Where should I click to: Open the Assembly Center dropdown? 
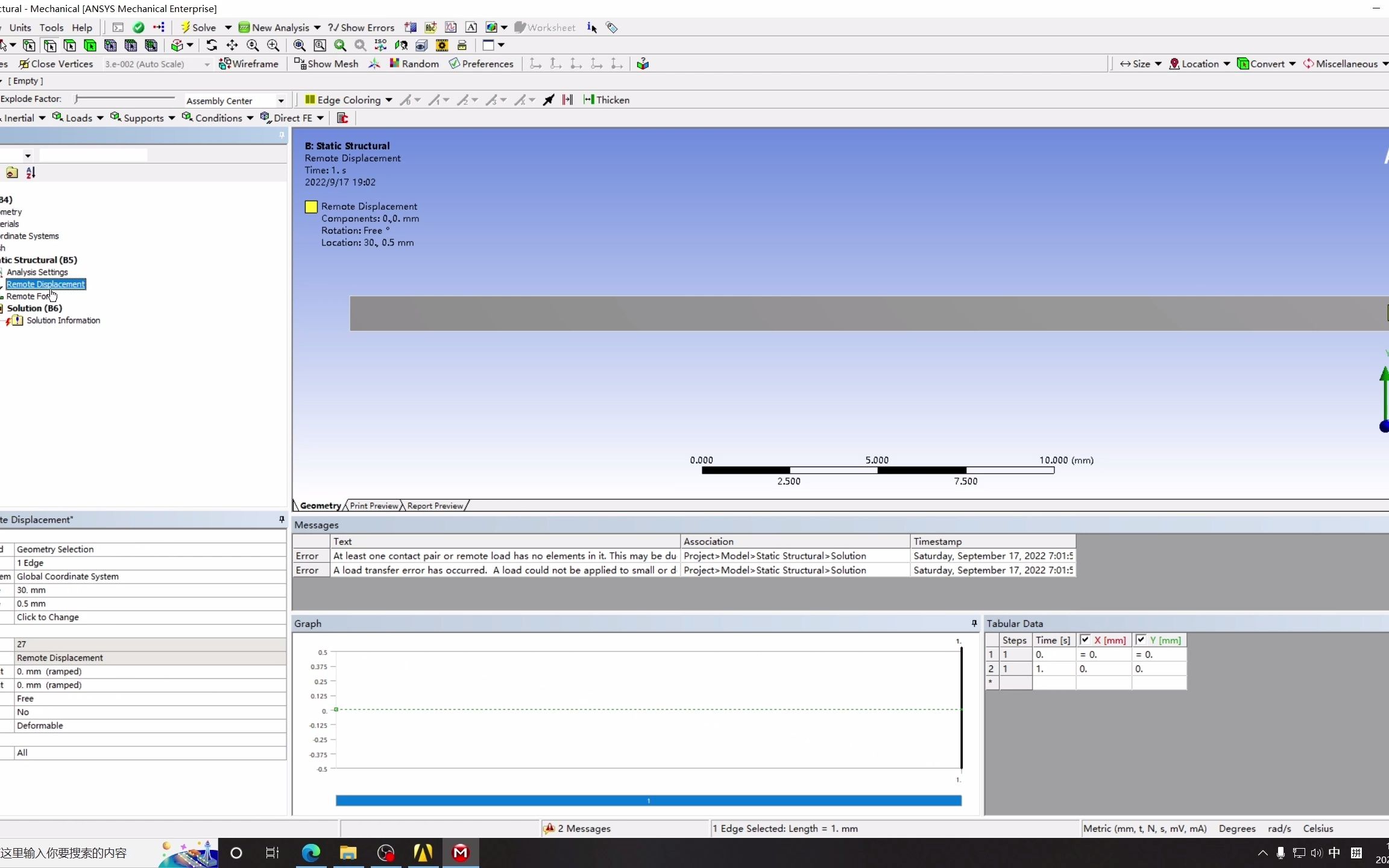pos(280,100)
